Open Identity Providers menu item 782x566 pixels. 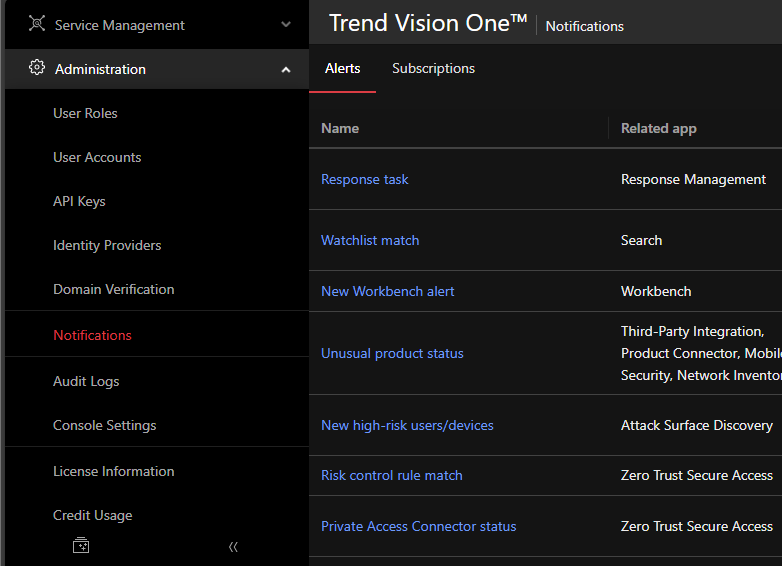[x=107, y=245]
